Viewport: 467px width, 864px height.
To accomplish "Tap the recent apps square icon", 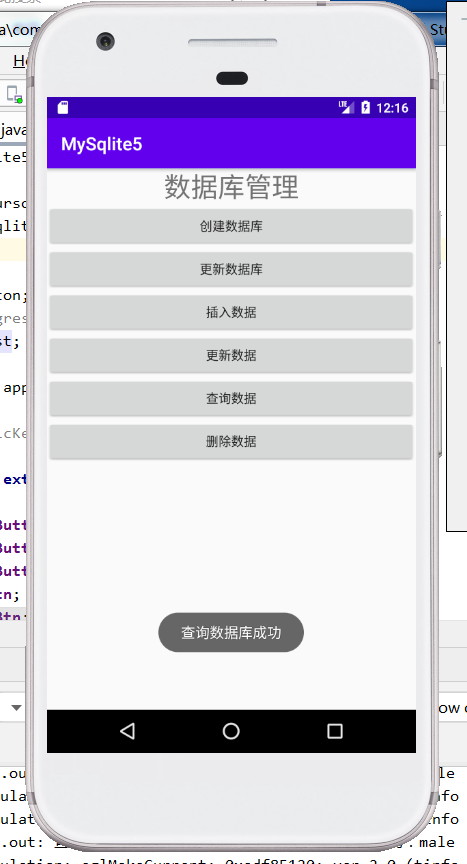I will click(335, 731).
